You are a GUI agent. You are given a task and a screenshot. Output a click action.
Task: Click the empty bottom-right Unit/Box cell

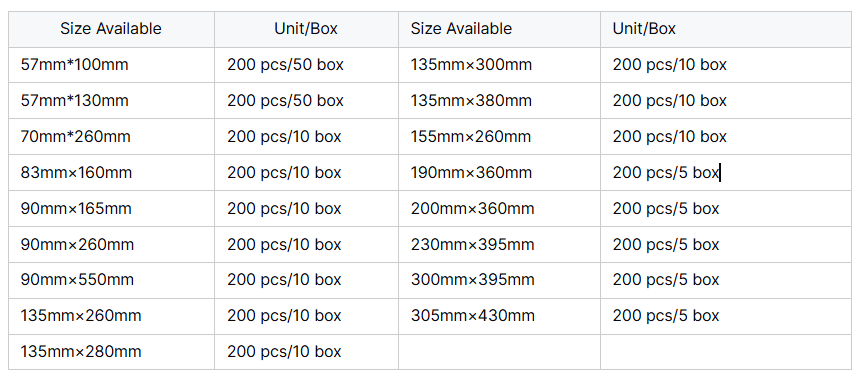pyautogui.click(x=725, y=352)
